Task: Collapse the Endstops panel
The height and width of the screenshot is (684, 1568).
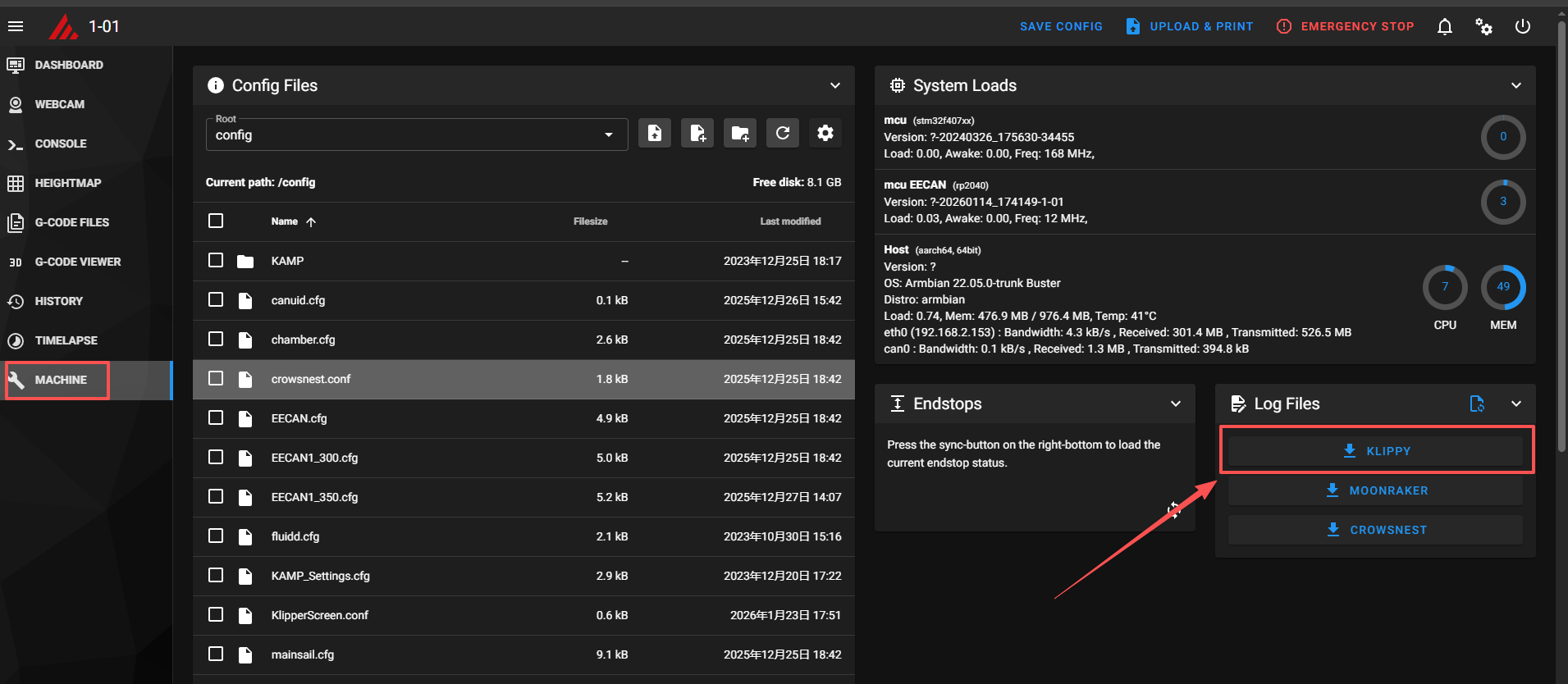Action: (x=1176, y=404)
